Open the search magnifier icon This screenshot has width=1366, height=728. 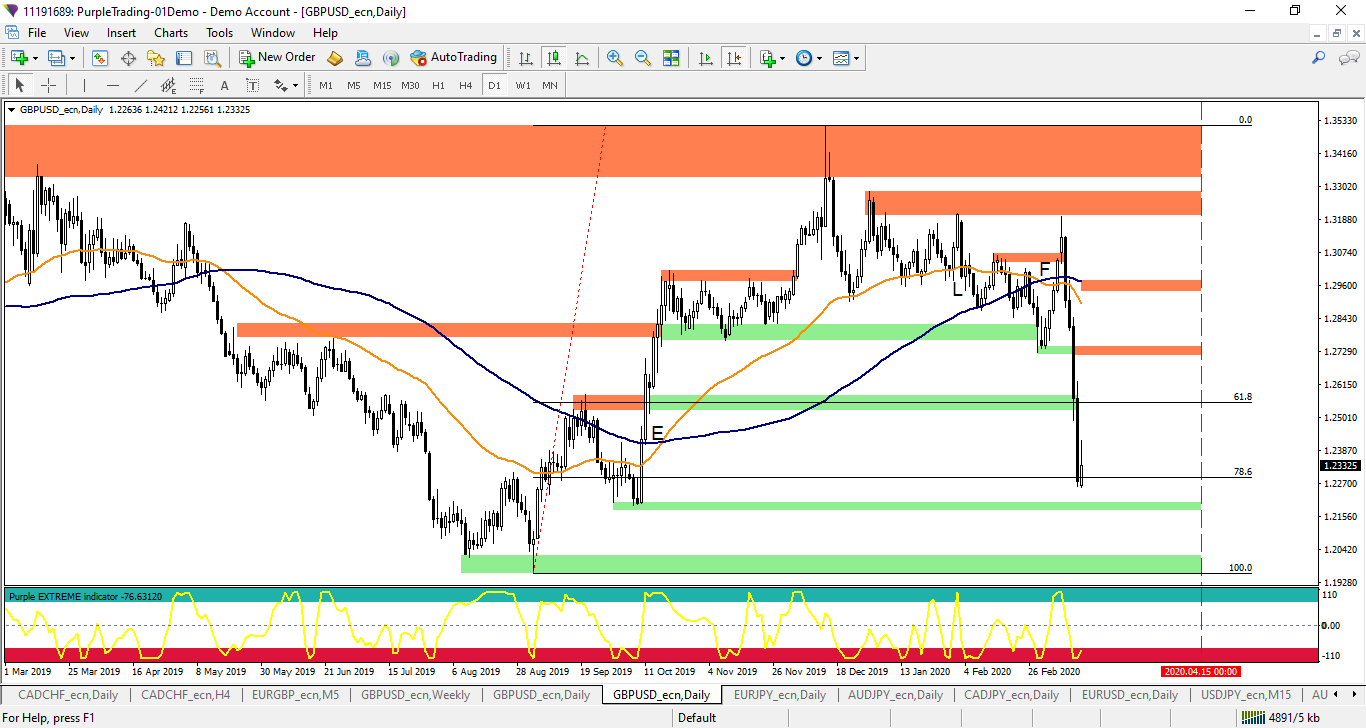click(x=1318, y=58)
